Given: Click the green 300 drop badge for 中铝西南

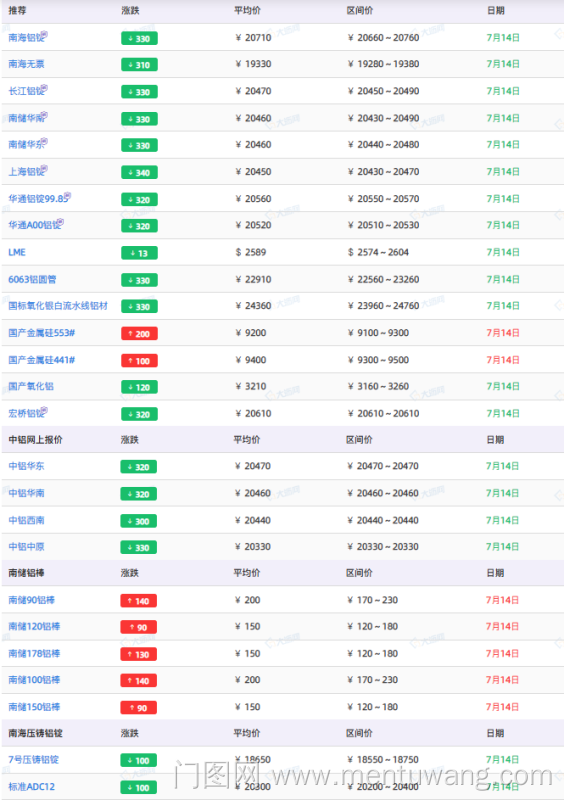Looking at the screenshot, I should [x=139, y=521].
